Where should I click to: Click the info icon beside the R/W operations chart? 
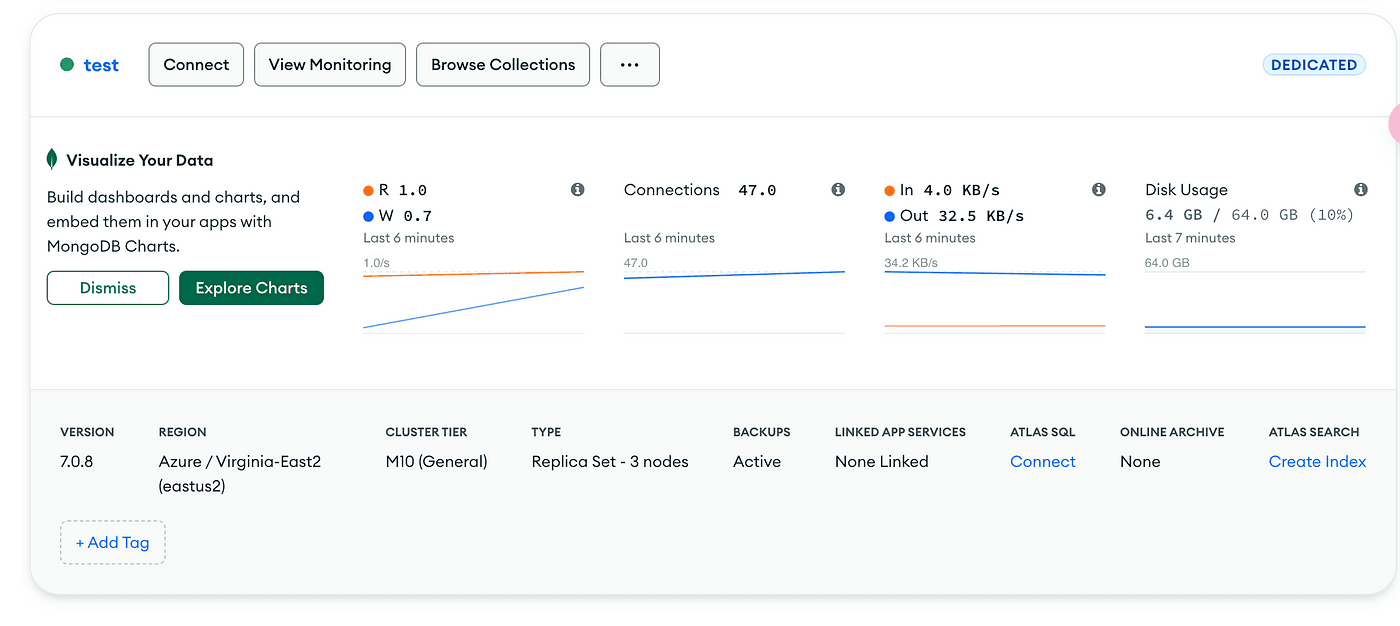coord(577,189)
